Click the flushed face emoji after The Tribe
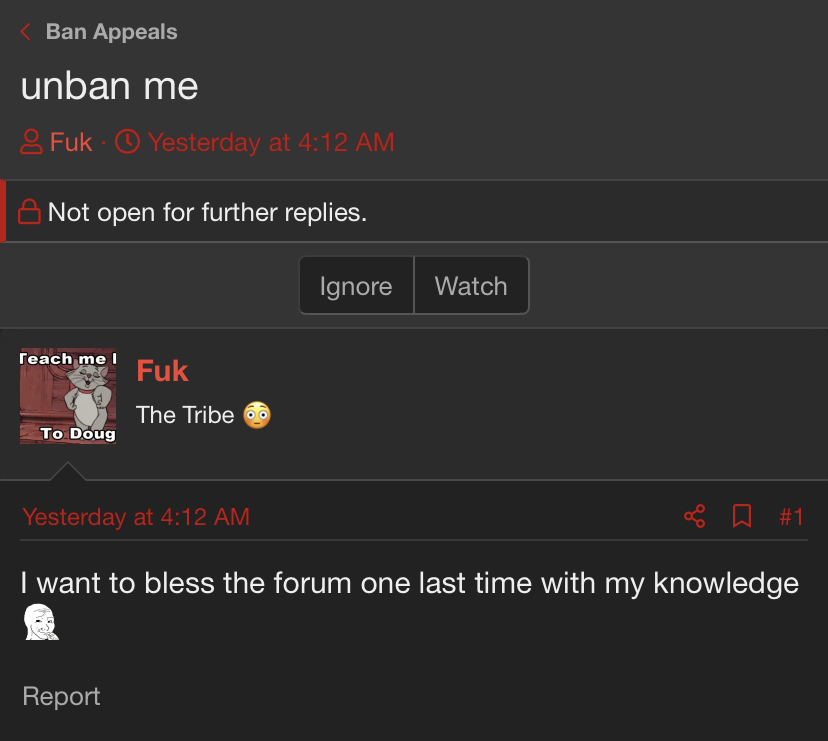This screenshot has width=828, height=741. [x=257, y=415]
